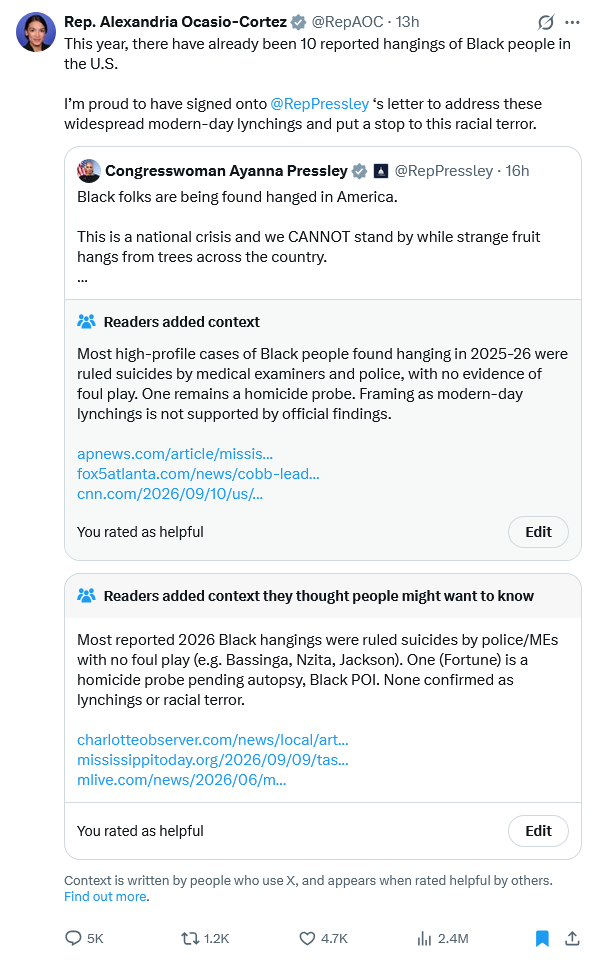
Task: Open the charlotteobserver.com news link
Action: pyautogui.click(x=213, y=740)
